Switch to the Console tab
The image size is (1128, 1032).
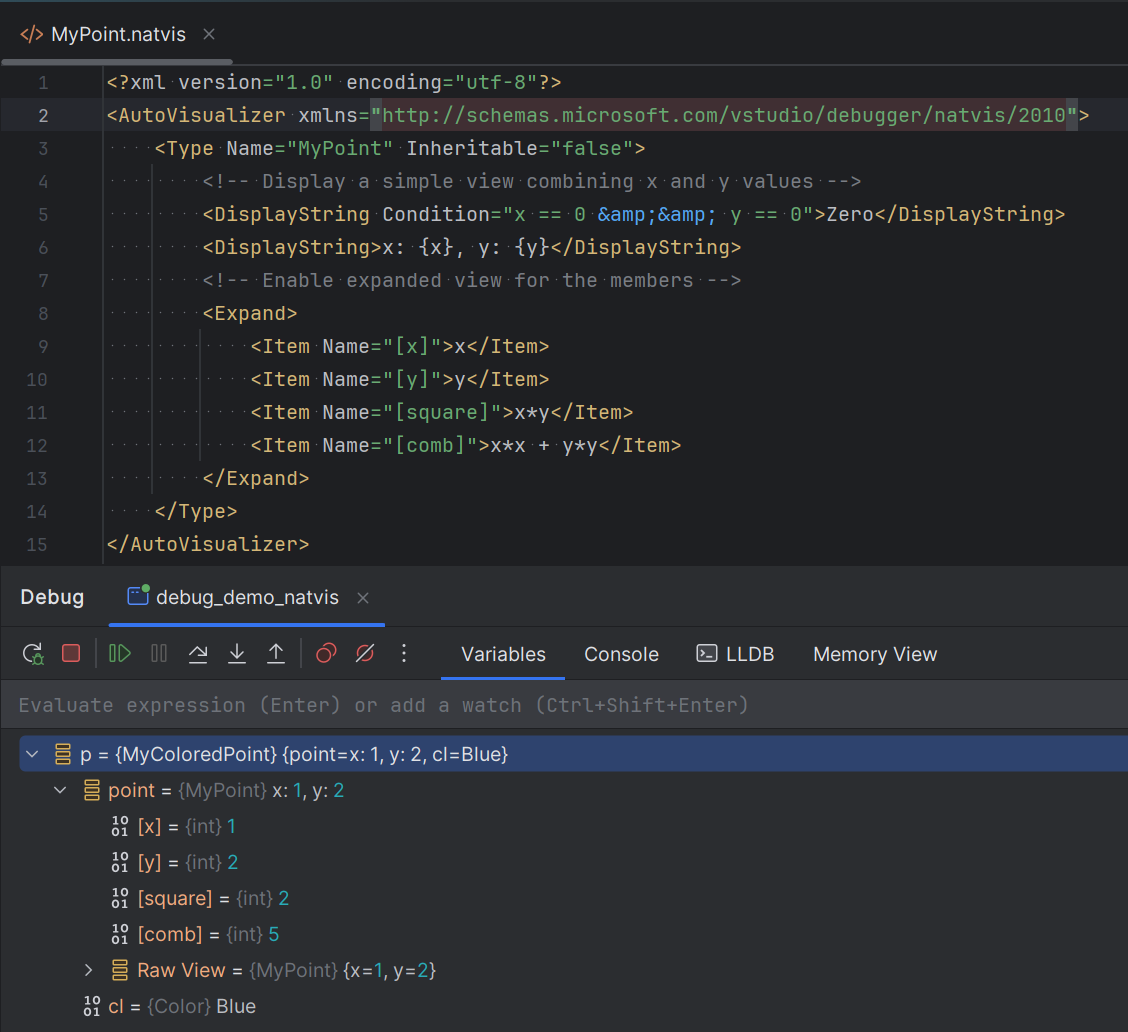click(621, 654)
